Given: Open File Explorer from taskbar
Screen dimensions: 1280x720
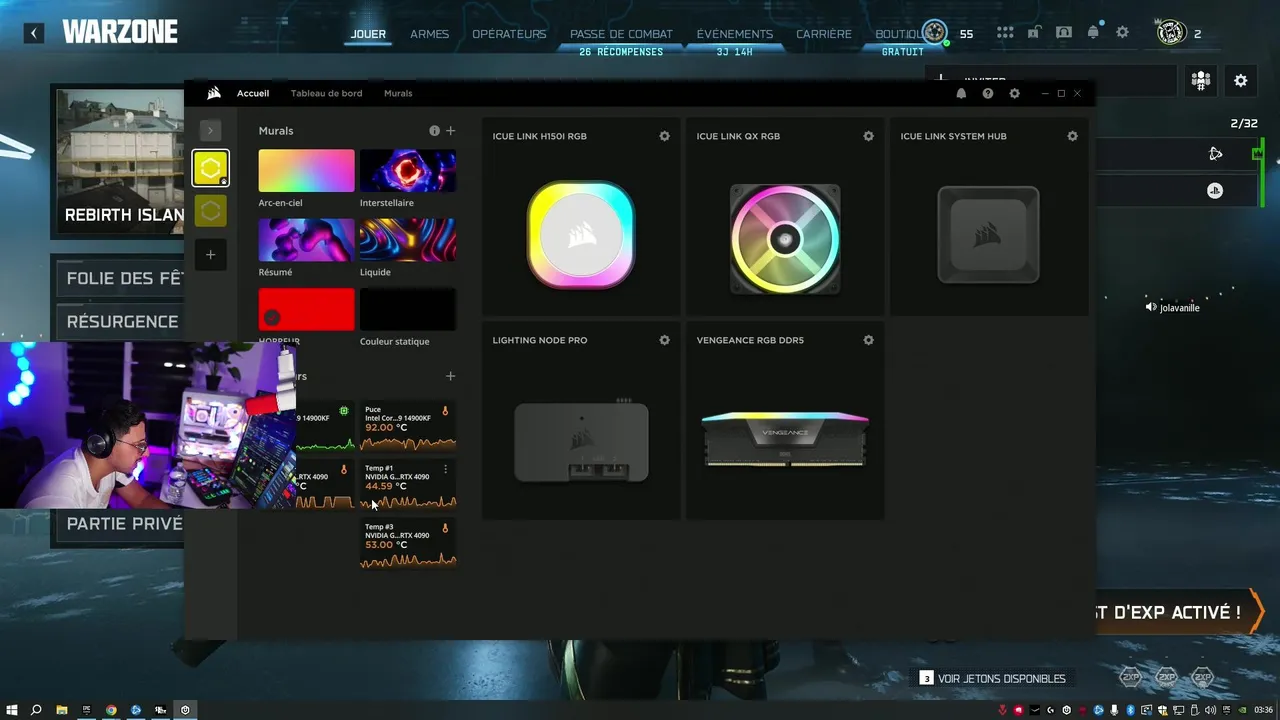Looking at the screenshot, I should point(61,710).
